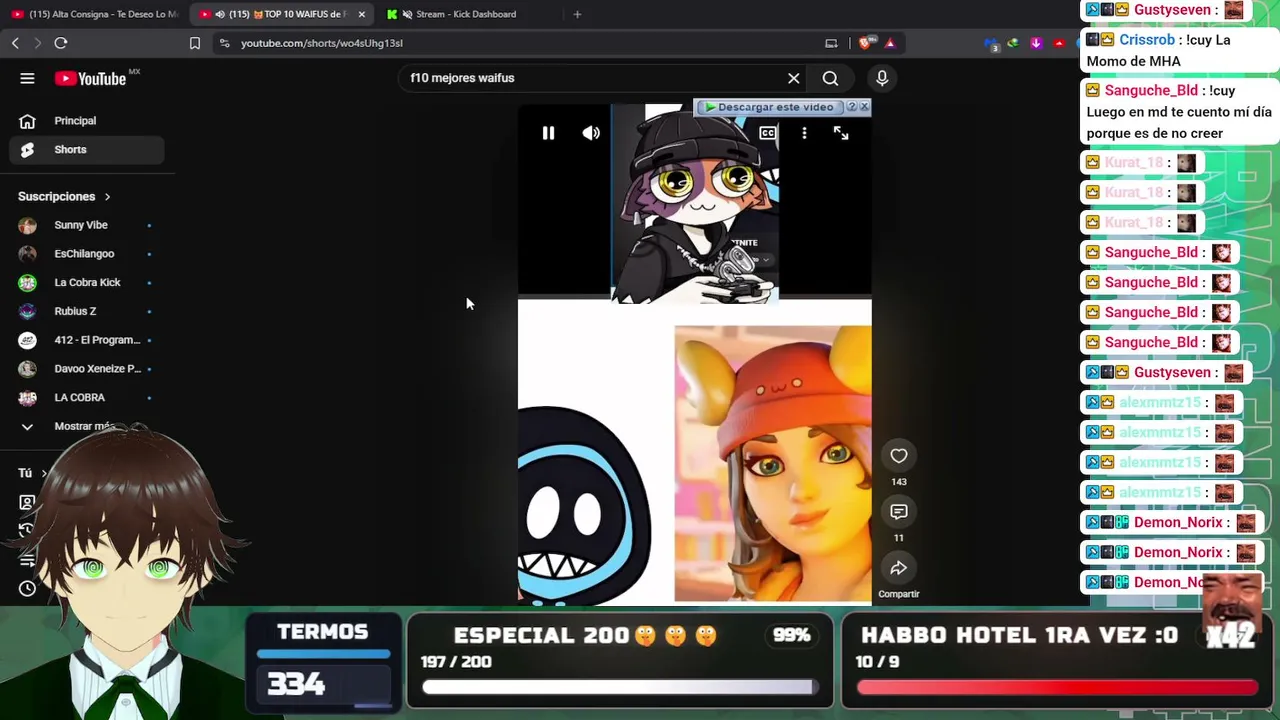Like the Short with the heart icon
The height and width of the screenshot is (720, 1280).
899,456
